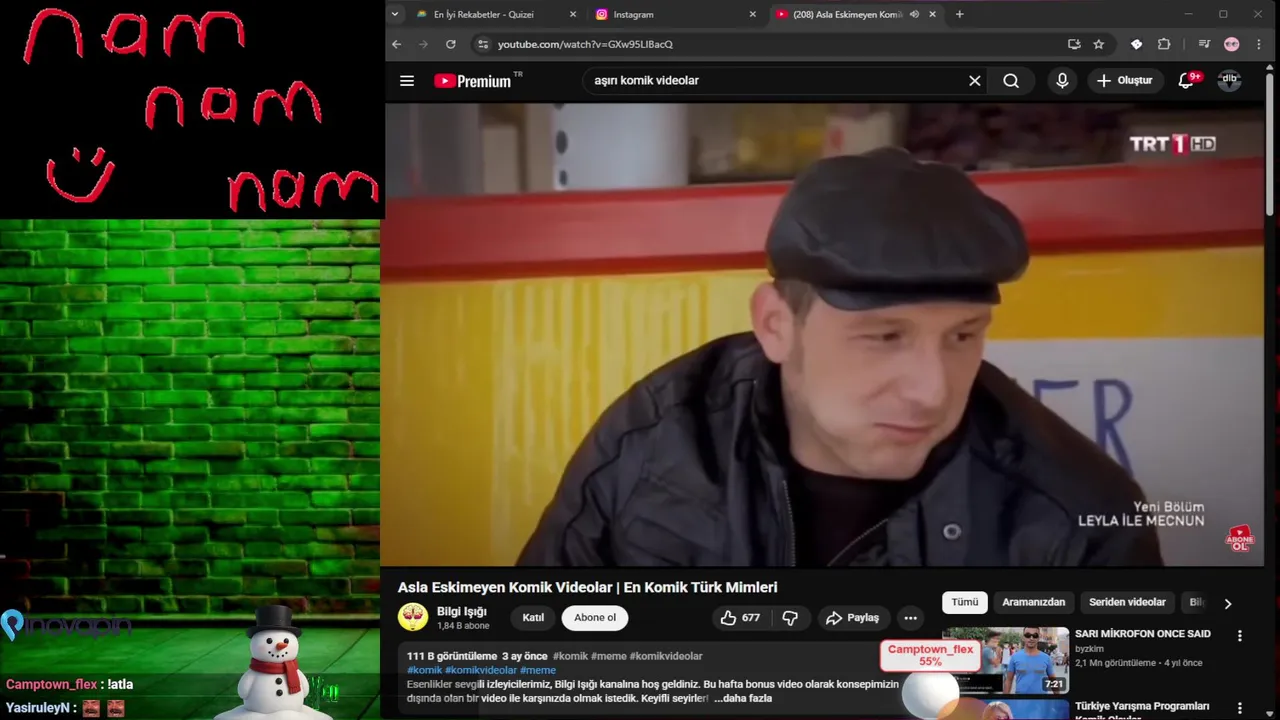The image size is (1280, 720).
Task: Open the SARI MİKROFON ONCE SAID video title
Action: click(1143, 634)
